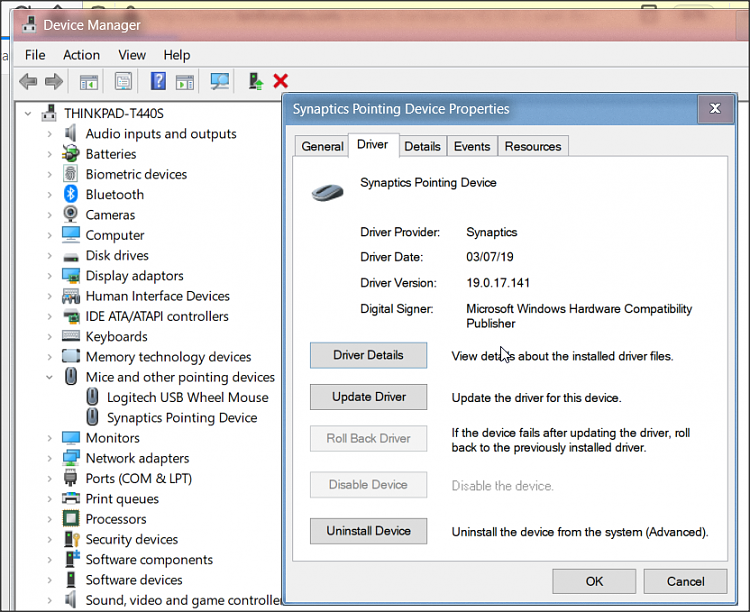Click the Forward arrow toolbar icon

(x=54, y=81)
